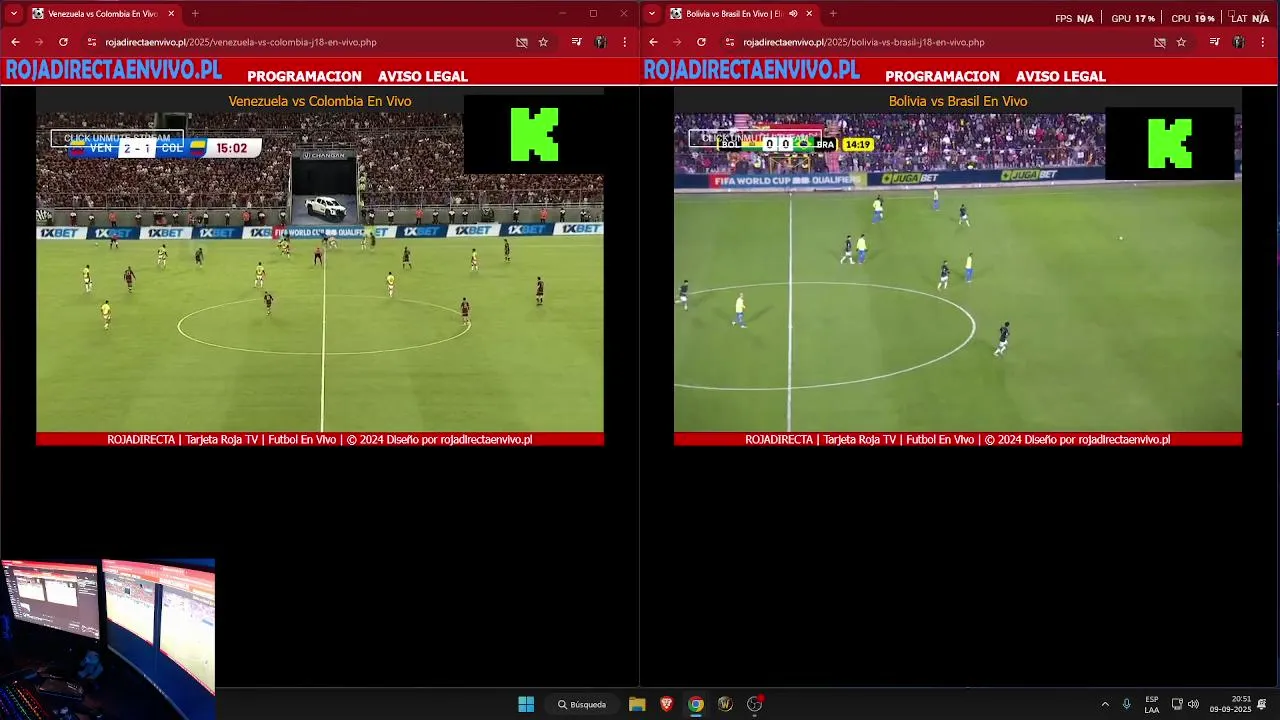The image size is (1280, 720).
Task: Click ROJADIRECTAENVIVO.PL logo on right page
Action: click(751, 70)
